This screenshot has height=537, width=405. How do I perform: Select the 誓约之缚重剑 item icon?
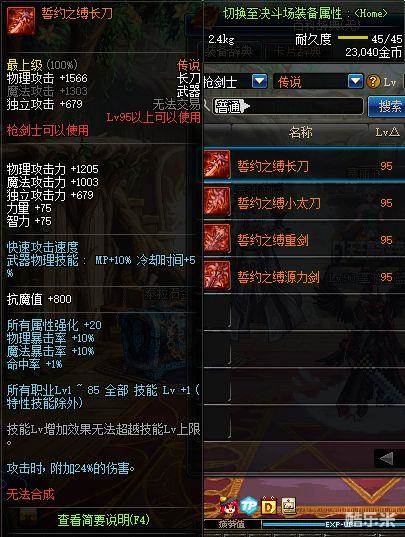[x=217, y=239]
